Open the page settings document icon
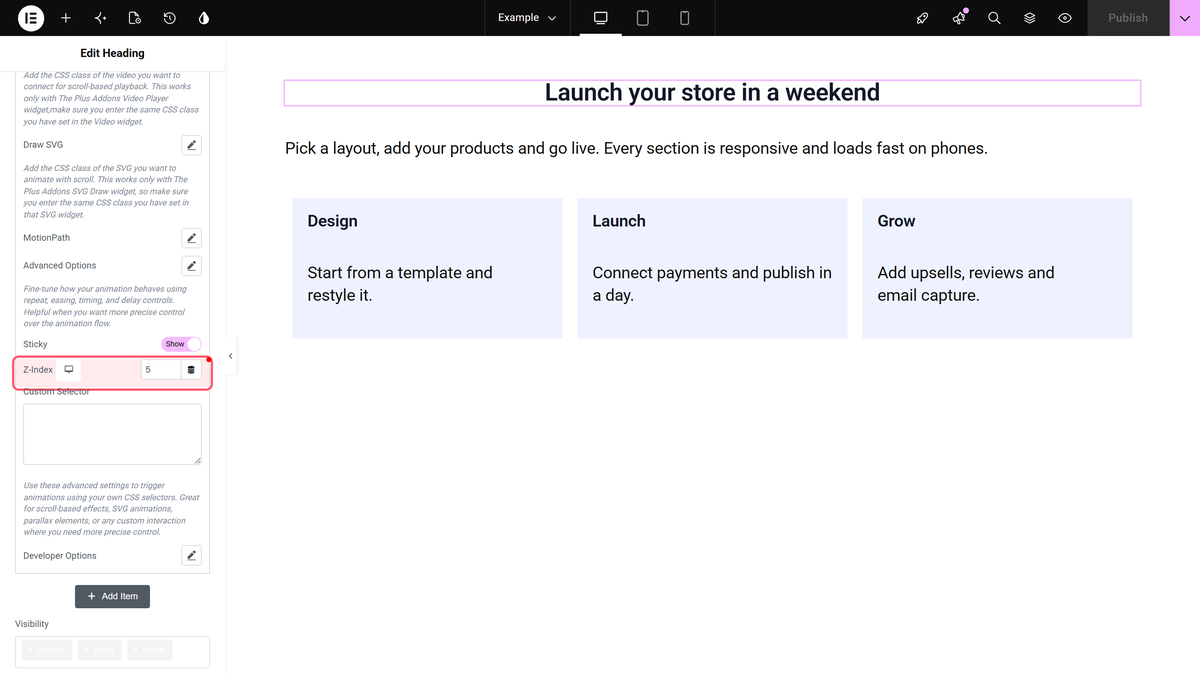1200x675 pixels. [x=135, y=18]
